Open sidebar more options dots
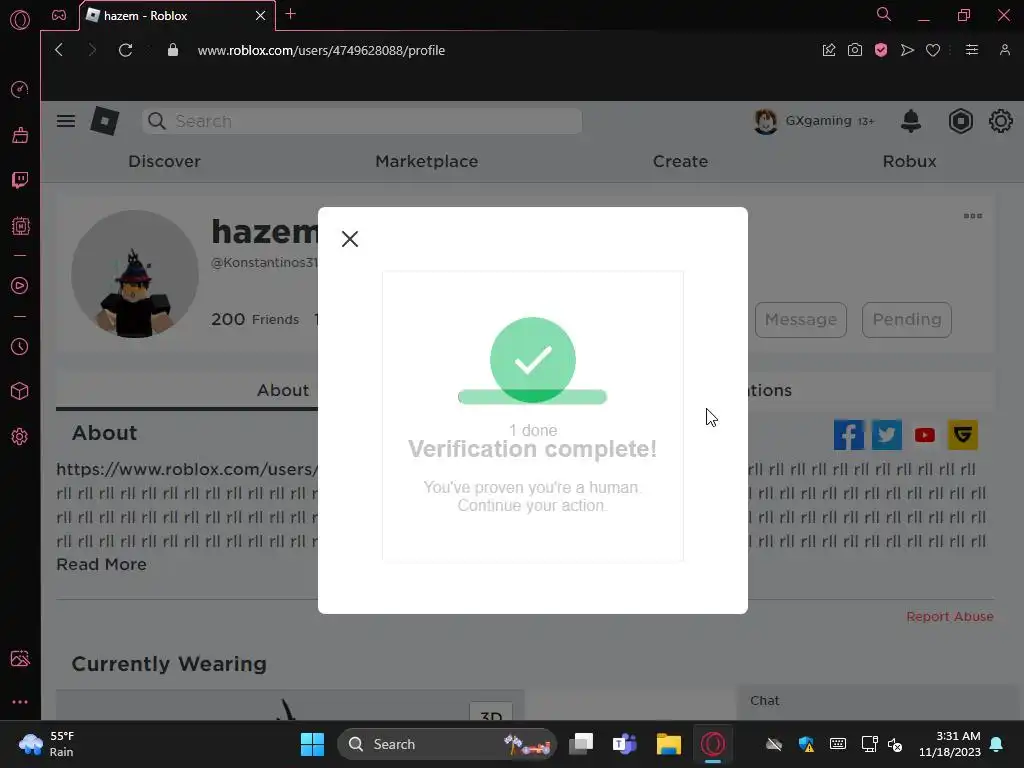This screenshot has height=768, width=1024. (20, 702)
